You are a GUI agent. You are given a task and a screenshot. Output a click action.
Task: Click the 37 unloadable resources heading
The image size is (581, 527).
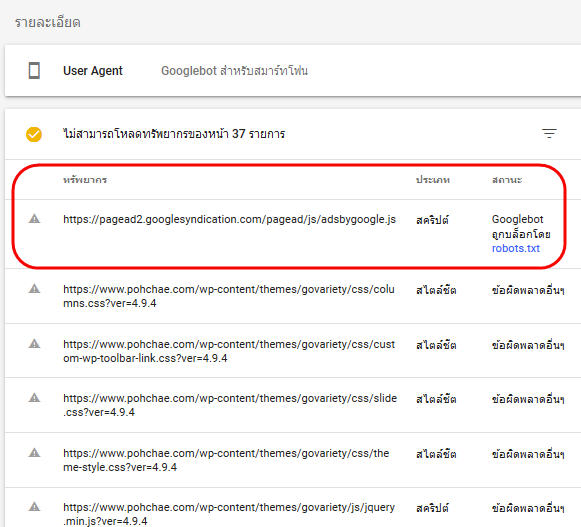174,134
